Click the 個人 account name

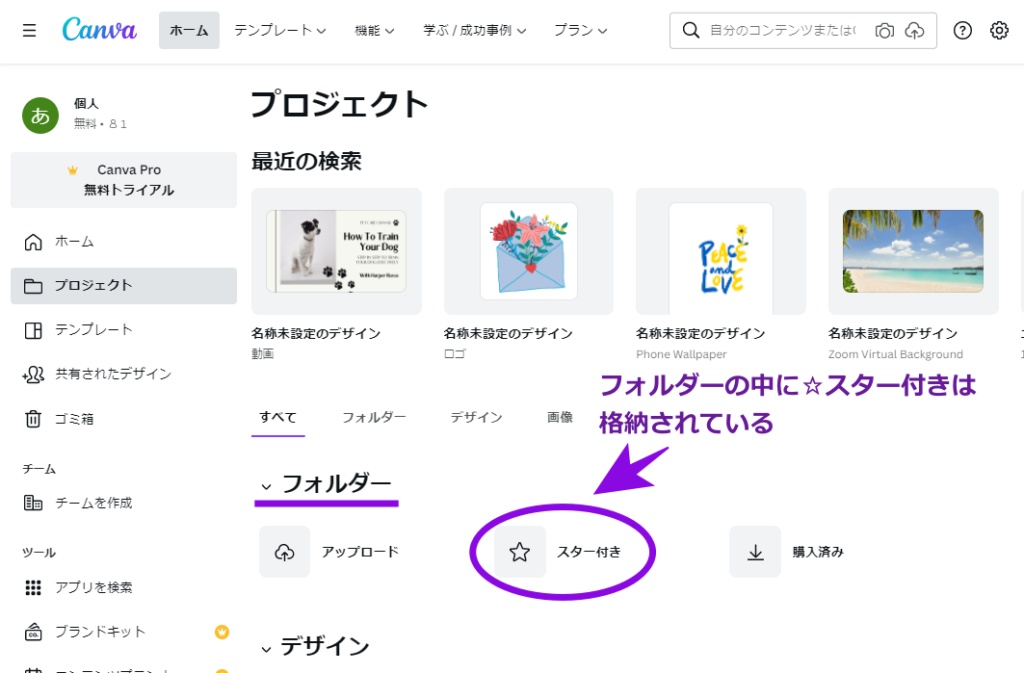pyautogui.click(x=86, y=103)
